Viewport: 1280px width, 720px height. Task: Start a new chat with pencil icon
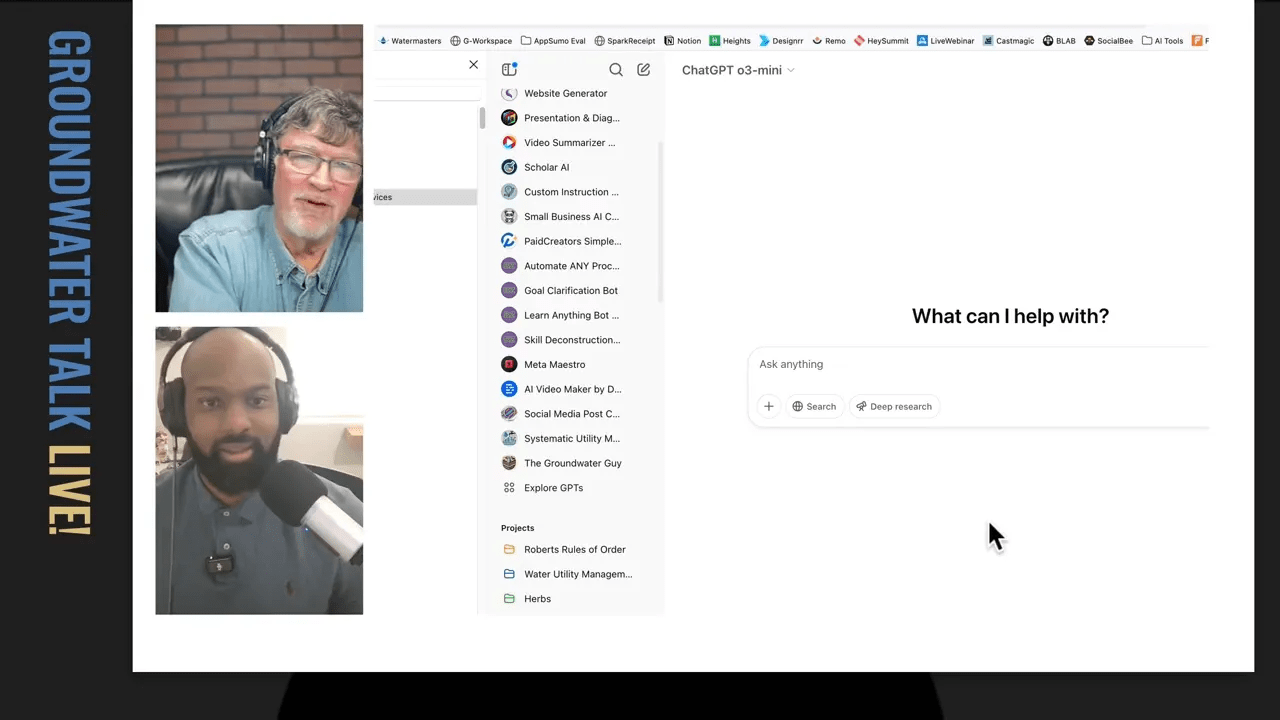pyautogui.click(x=644, y=69)
